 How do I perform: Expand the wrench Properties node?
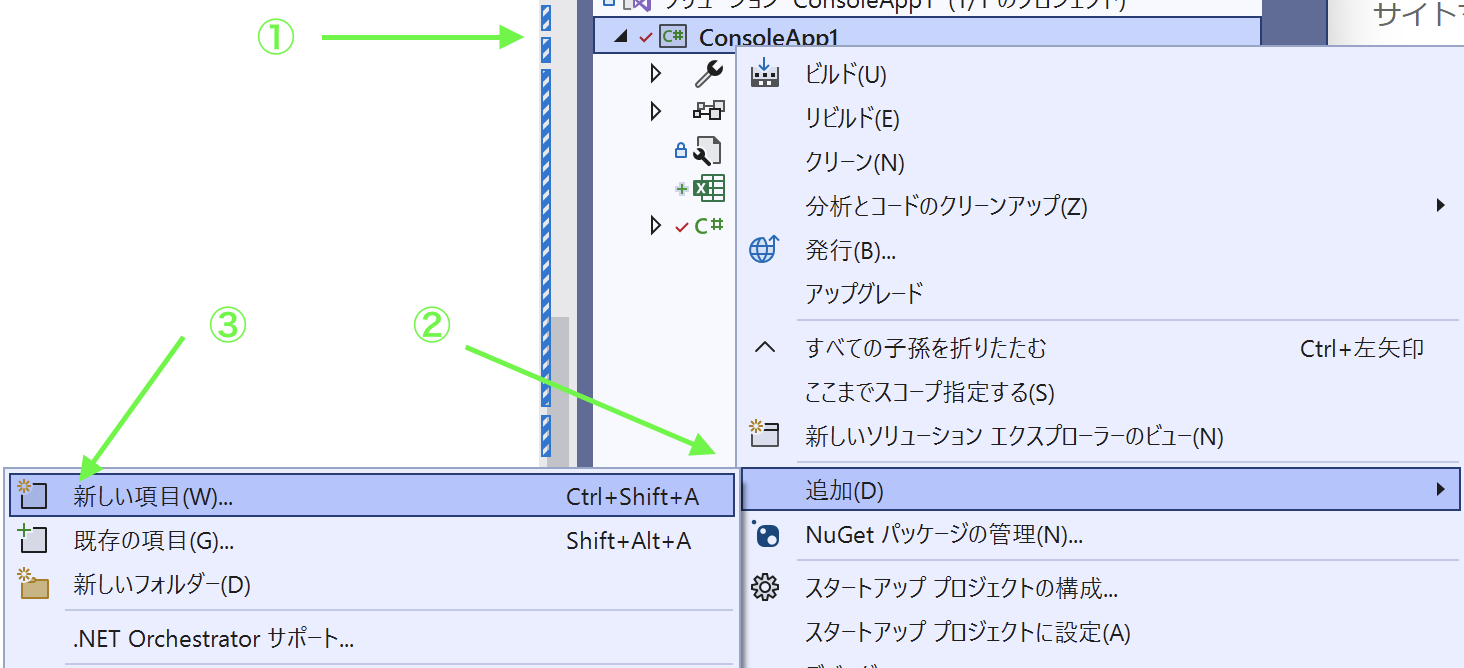point(656,73)
